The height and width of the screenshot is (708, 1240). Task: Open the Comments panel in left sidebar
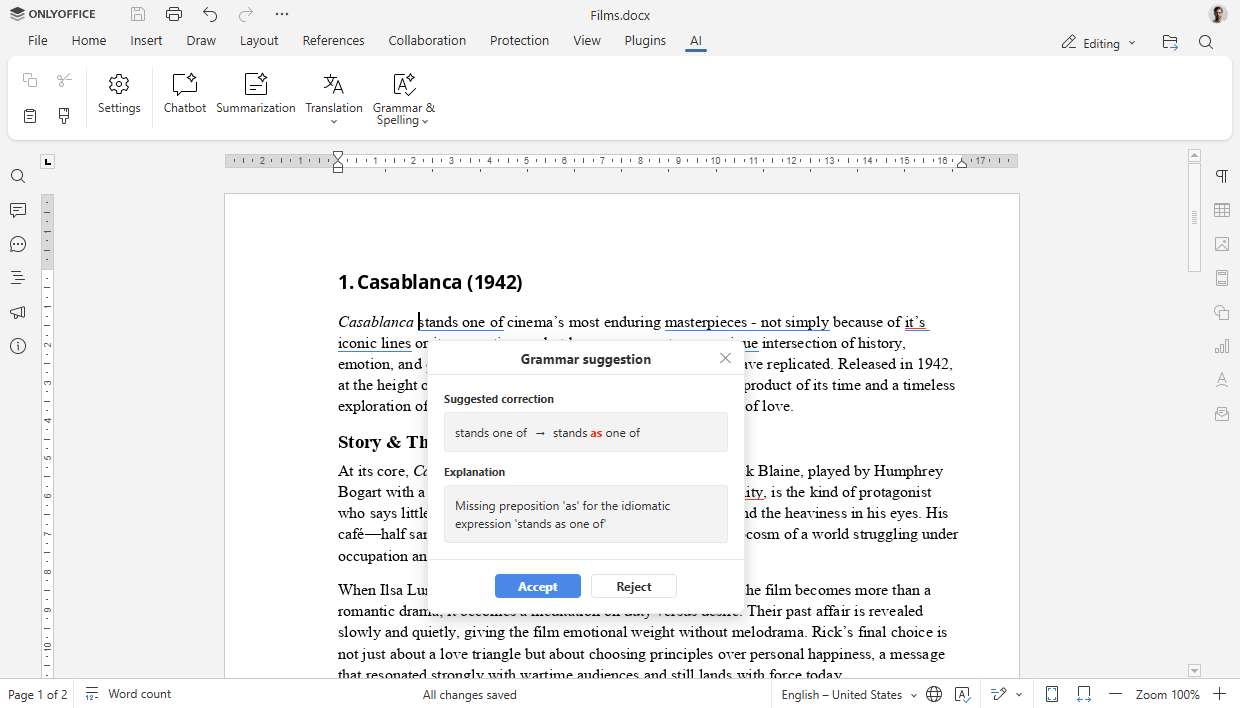click(x=18, y=210)
